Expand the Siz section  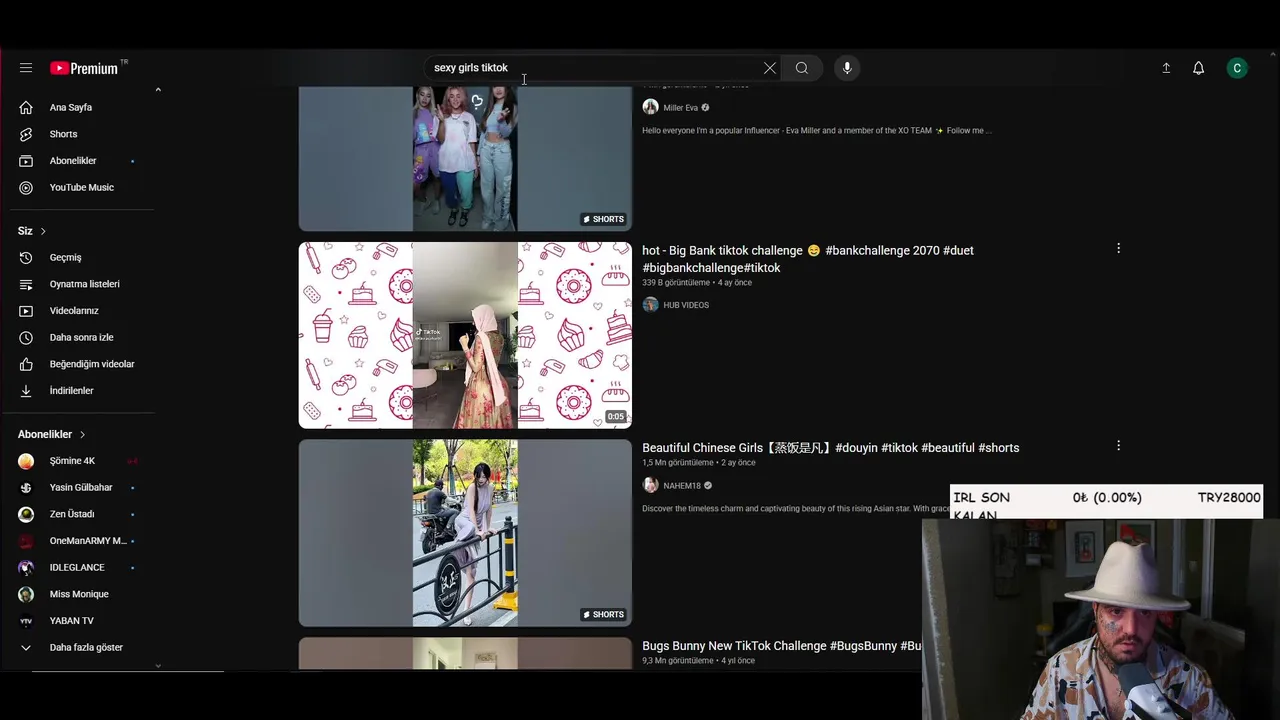coord(32,231)
